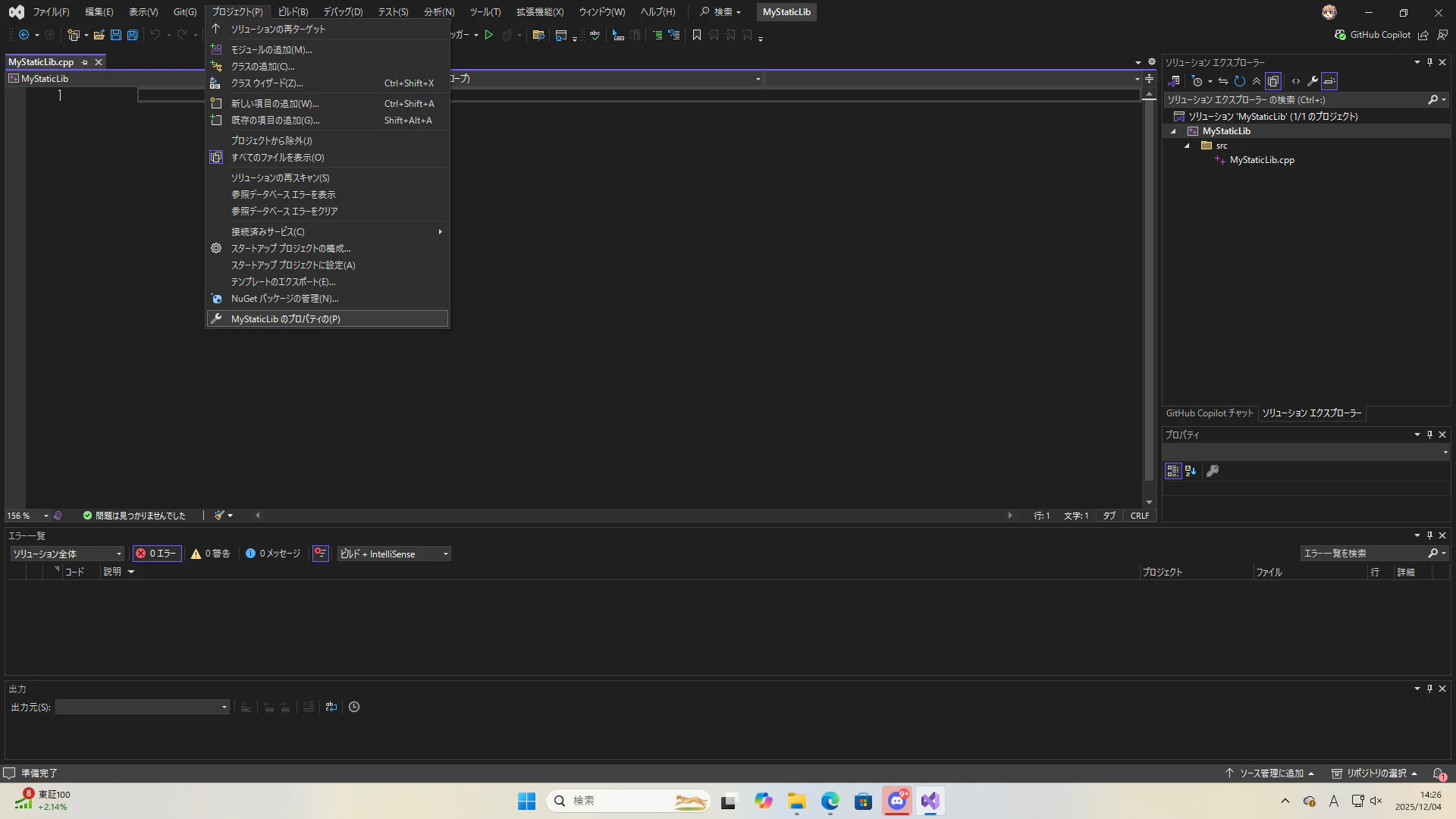Collapse the src folder in Solution Explorer
Image resolution: width=1456 pixels, height=819 pixels.
coord(1188,146)
